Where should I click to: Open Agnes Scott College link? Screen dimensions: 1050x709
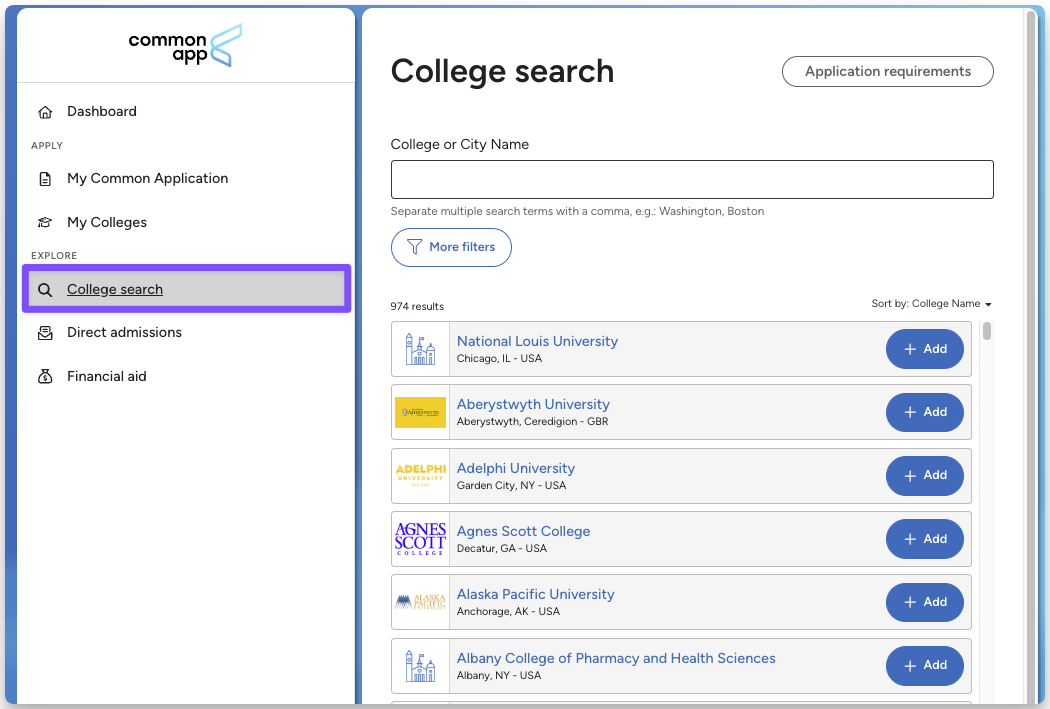click(524, 531)
